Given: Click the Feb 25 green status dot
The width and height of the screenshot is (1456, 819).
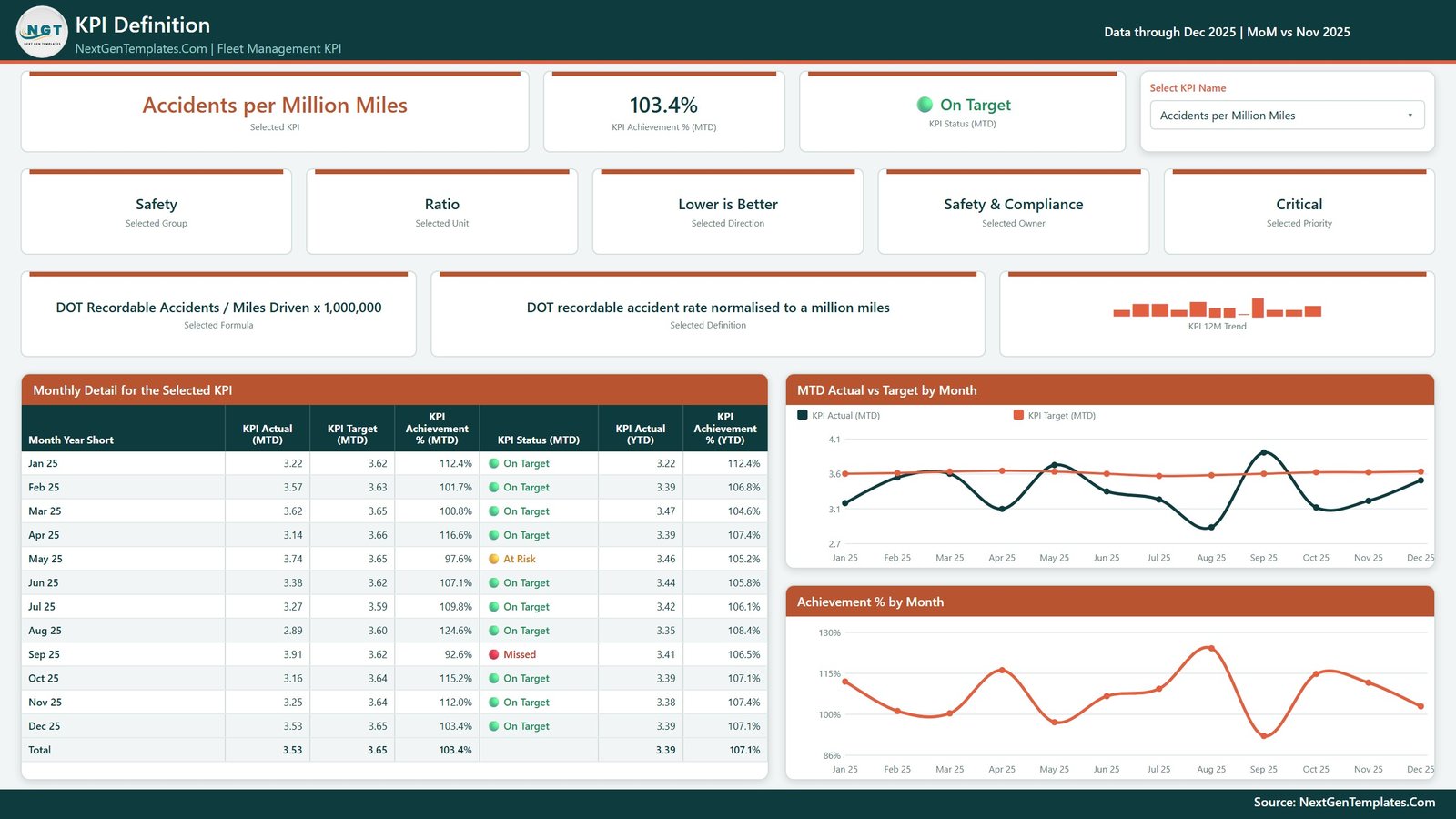Looking at the screenshot, I should click(x=494, y=487).
